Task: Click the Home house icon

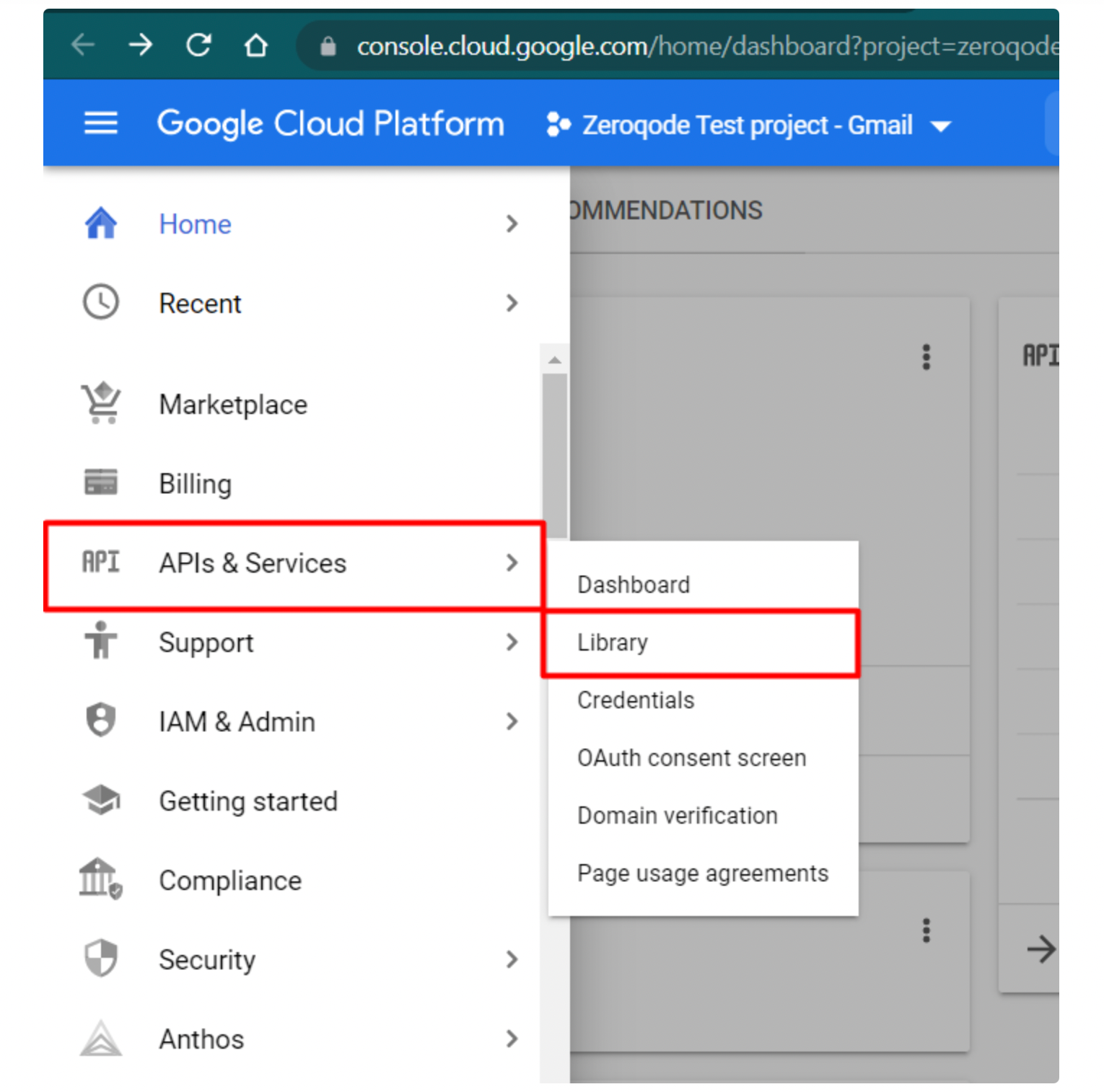Action: pos(101,223)
